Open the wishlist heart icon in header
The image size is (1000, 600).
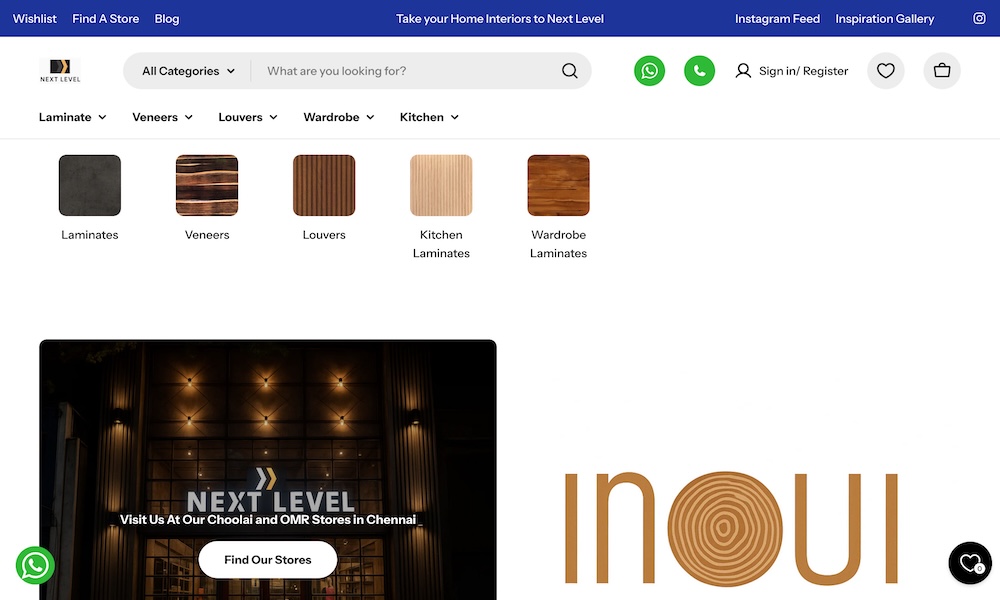click(885, 71)
